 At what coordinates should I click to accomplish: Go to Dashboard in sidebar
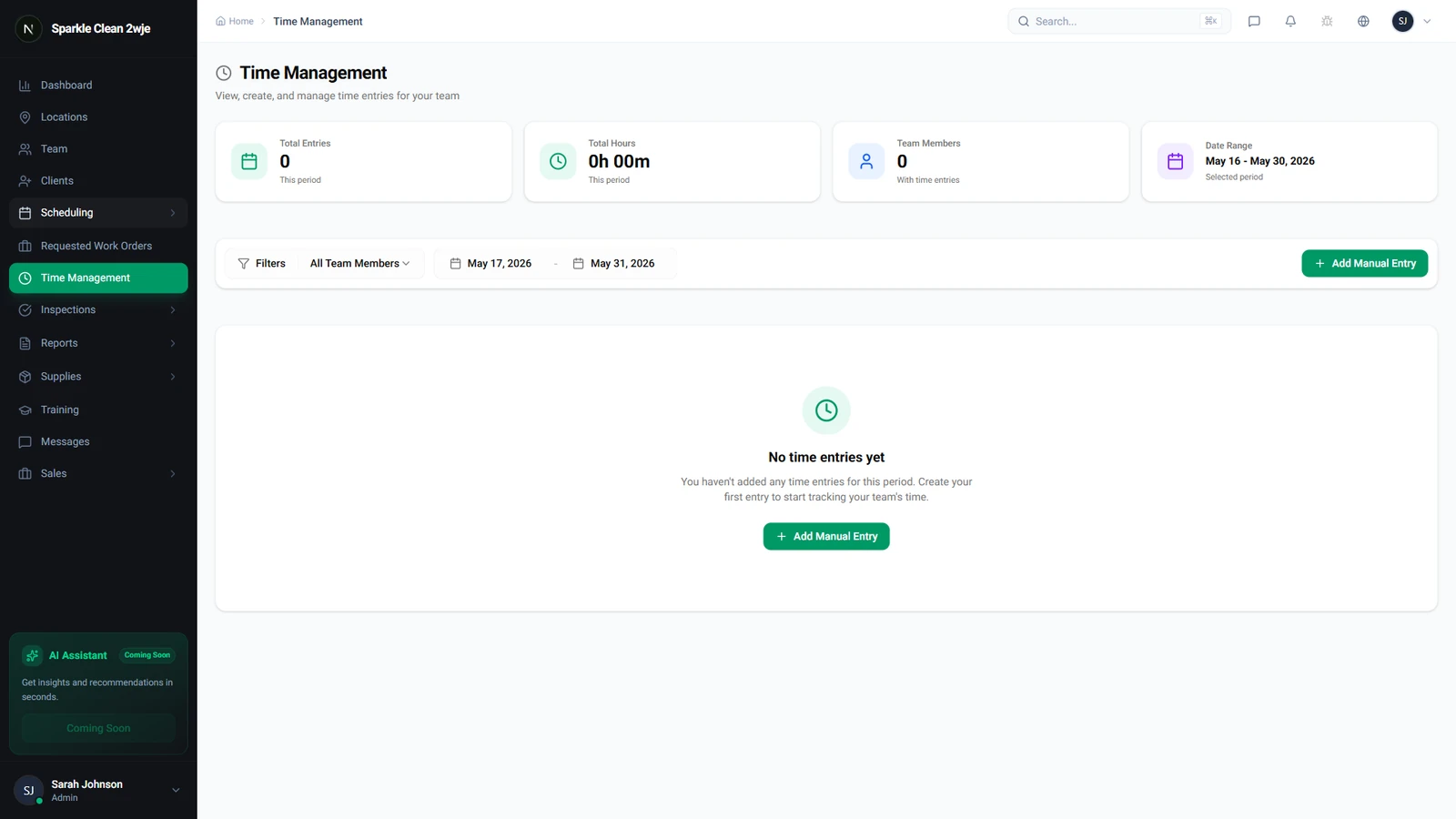click(x=98, y=86)
